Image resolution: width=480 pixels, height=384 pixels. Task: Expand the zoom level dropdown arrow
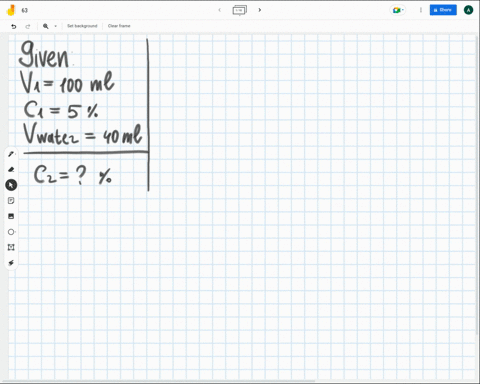(55, 26)
